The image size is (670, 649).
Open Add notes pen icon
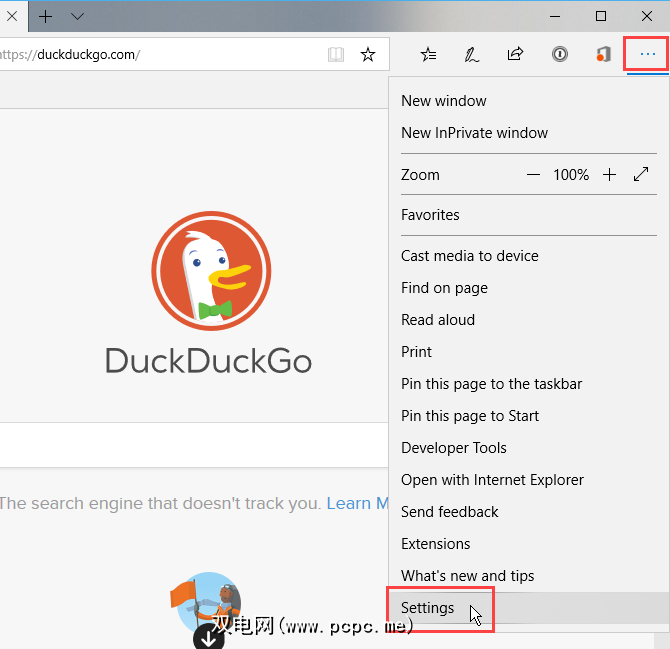point(472,55)
